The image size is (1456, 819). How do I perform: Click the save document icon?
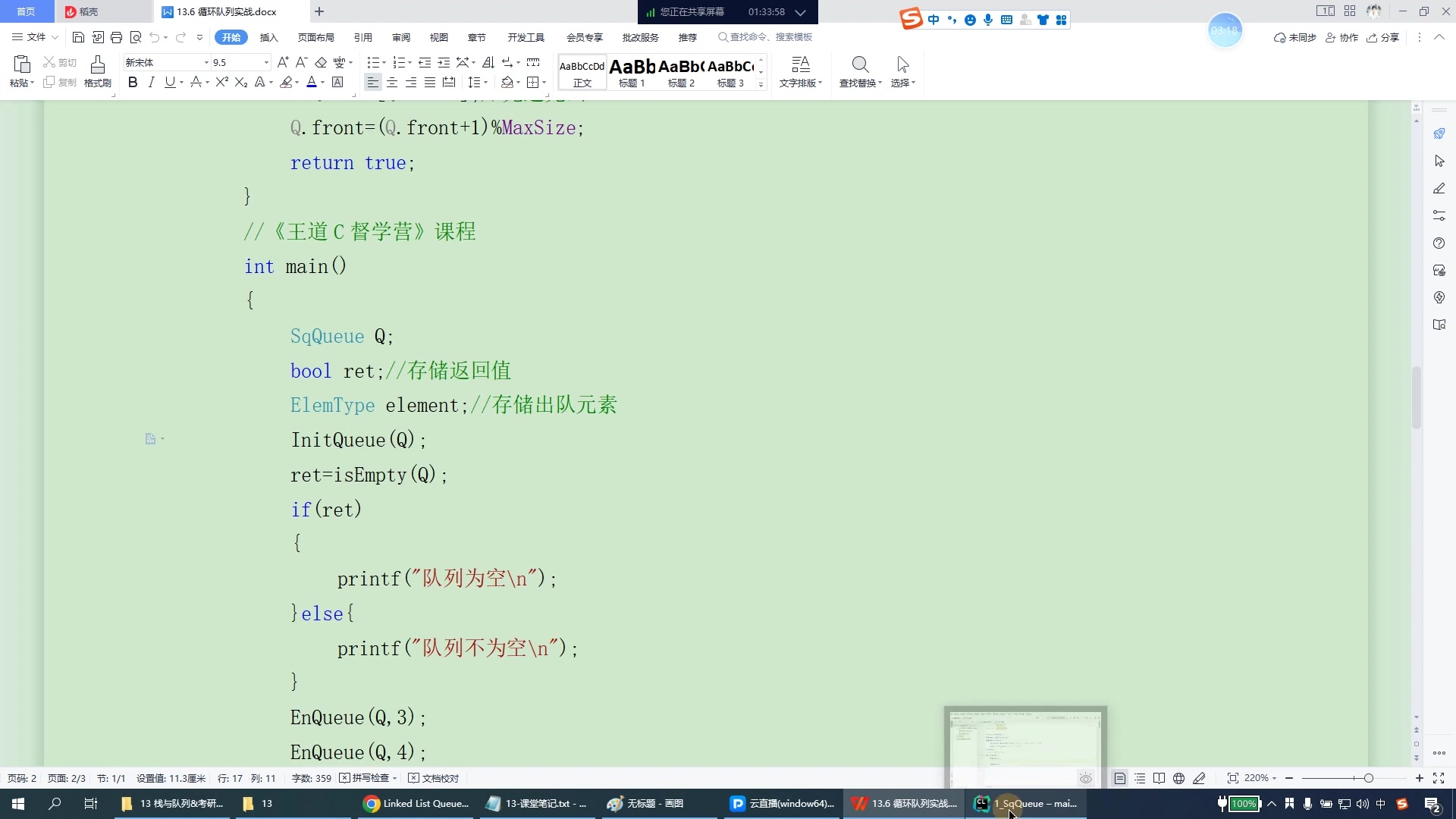[78, 37]
